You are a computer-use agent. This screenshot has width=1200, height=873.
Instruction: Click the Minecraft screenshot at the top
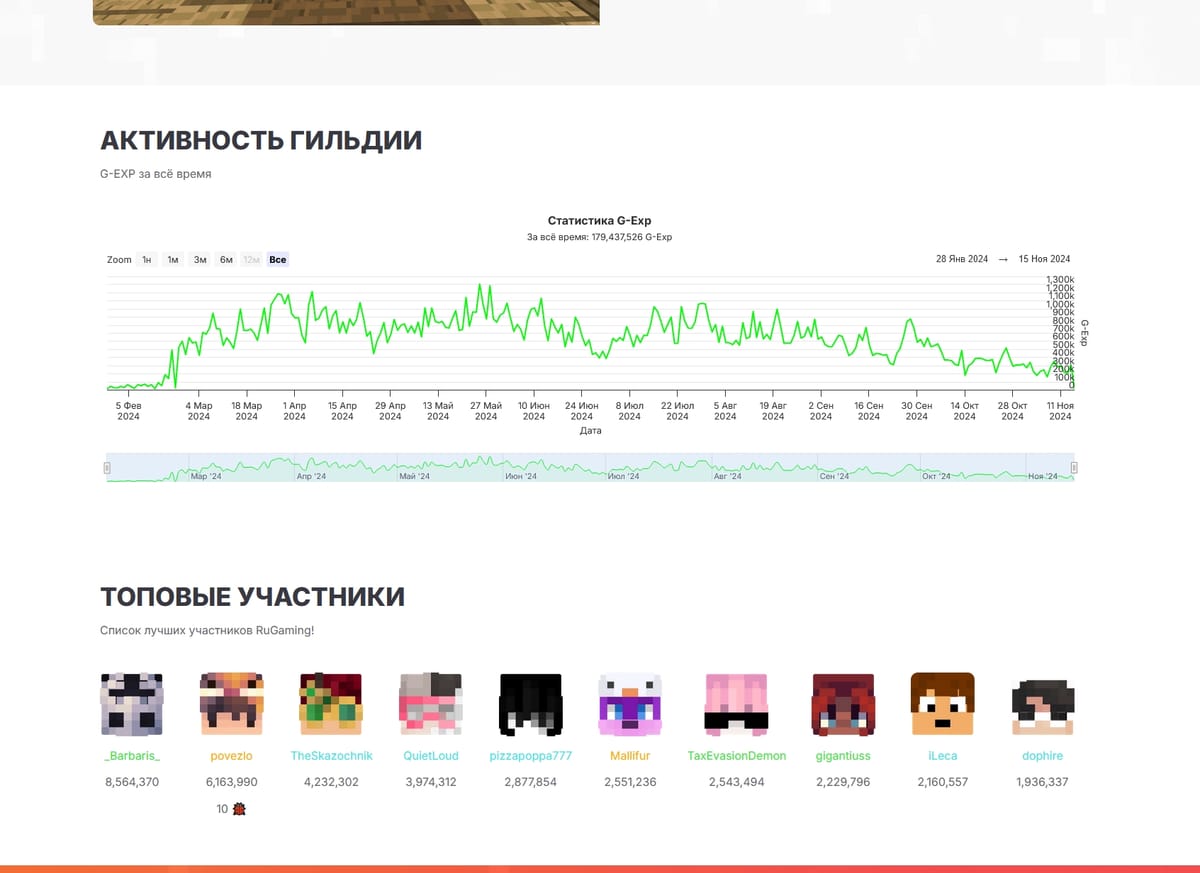click(x=345, y=12)
